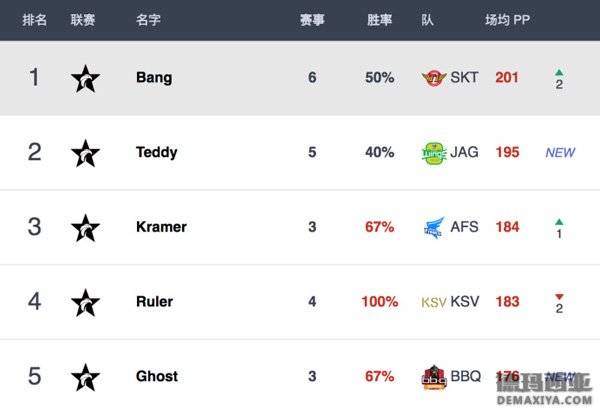Click the league star icon beside Bang
The image size is (600, 412).
coord(85,78)
